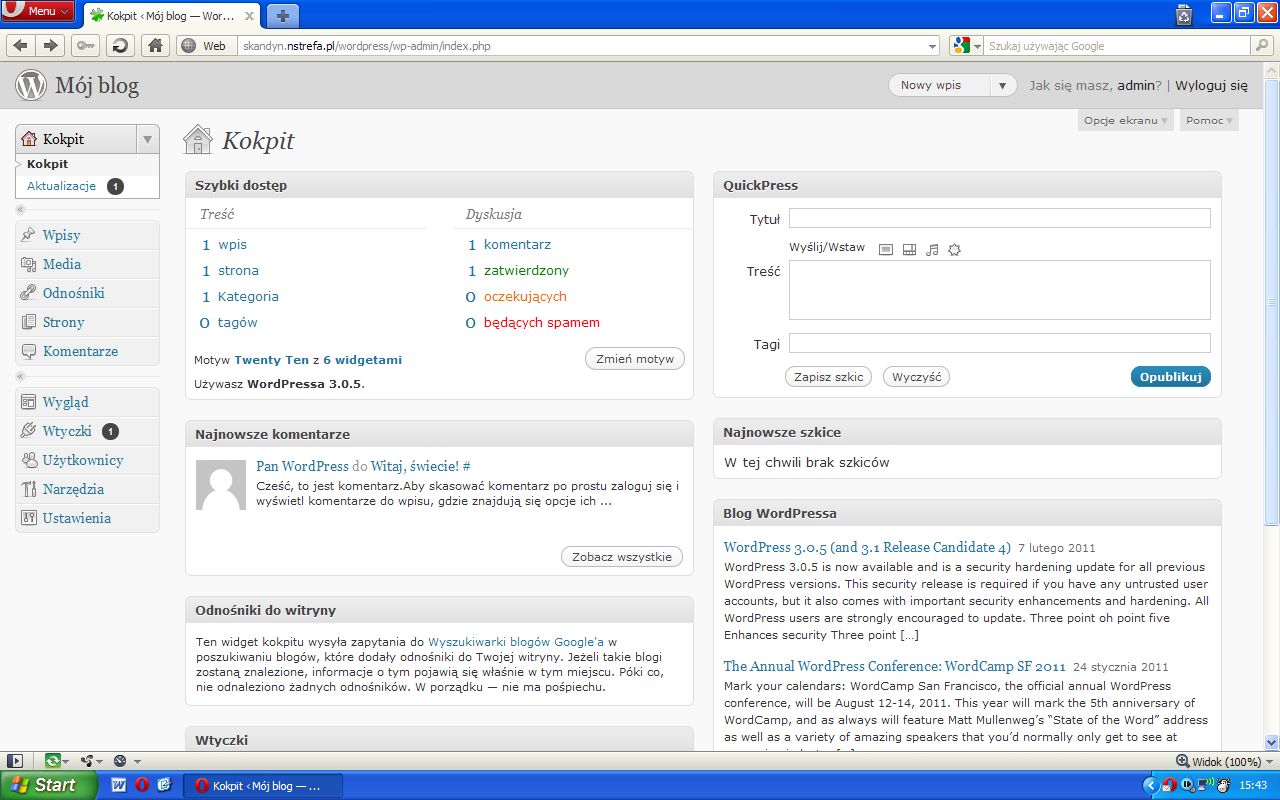Click the blue Opublikuj button
This screenshot has width=1280, height=800.
point(1171,377)
